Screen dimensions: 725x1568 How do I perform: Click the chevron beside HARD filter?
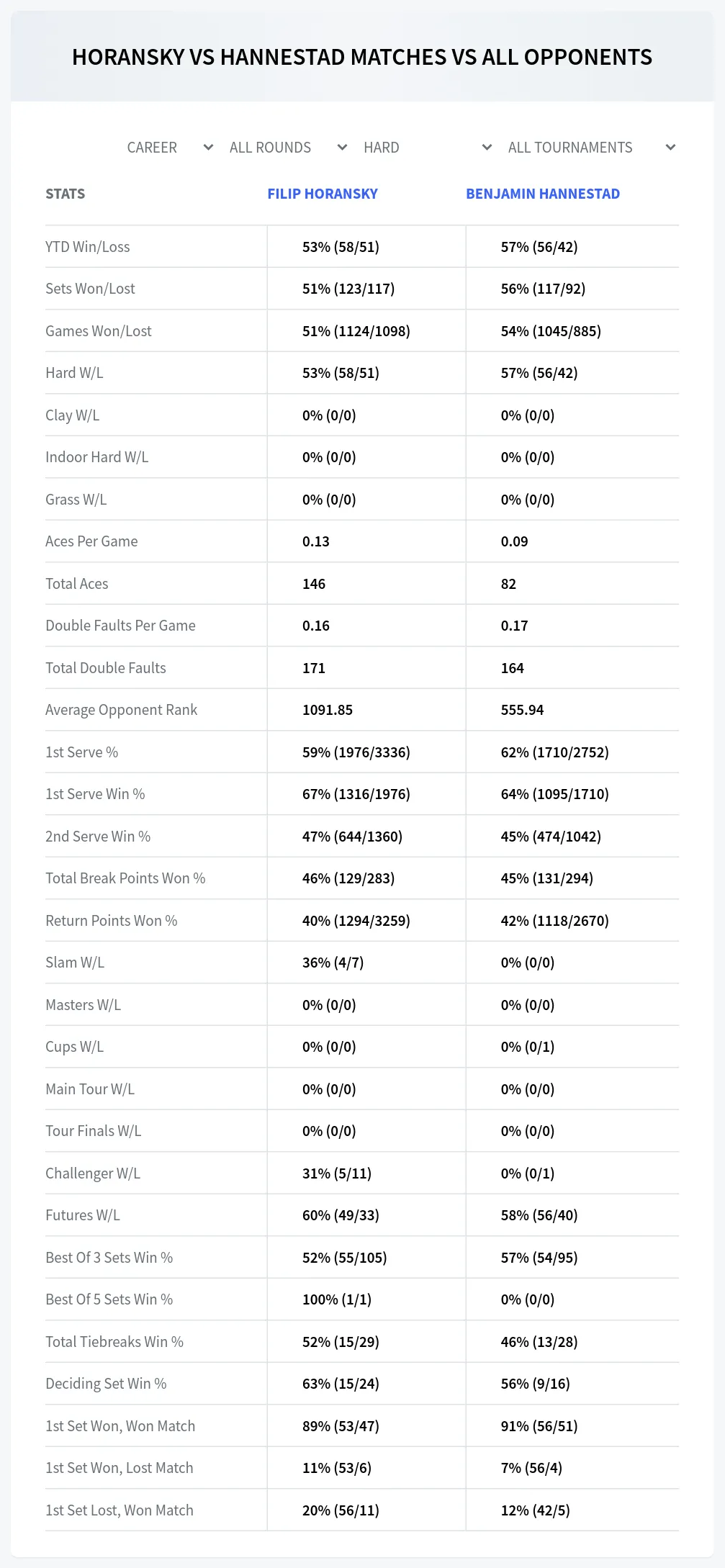(487, 148)
